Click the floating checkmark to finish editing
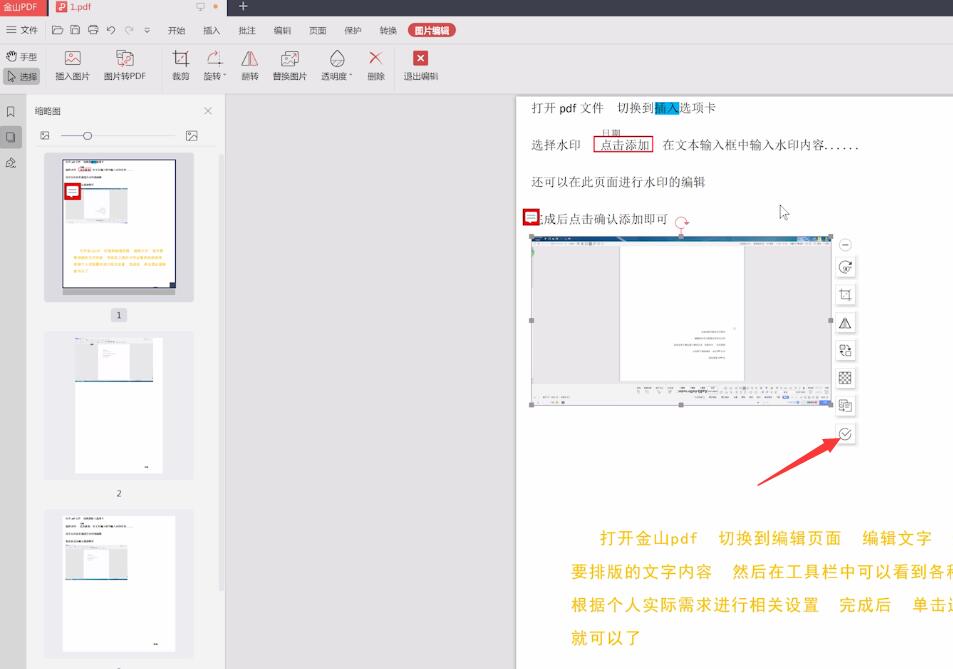The width and height of the screenshot is (953, 669). pos(845,433)
